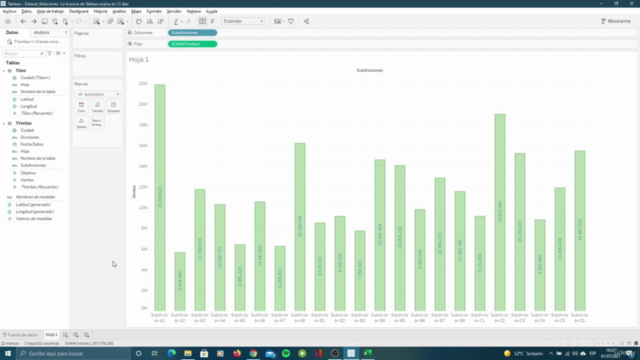
Task: Click the Tamaño button on Marks card
Action: (98, 107)
